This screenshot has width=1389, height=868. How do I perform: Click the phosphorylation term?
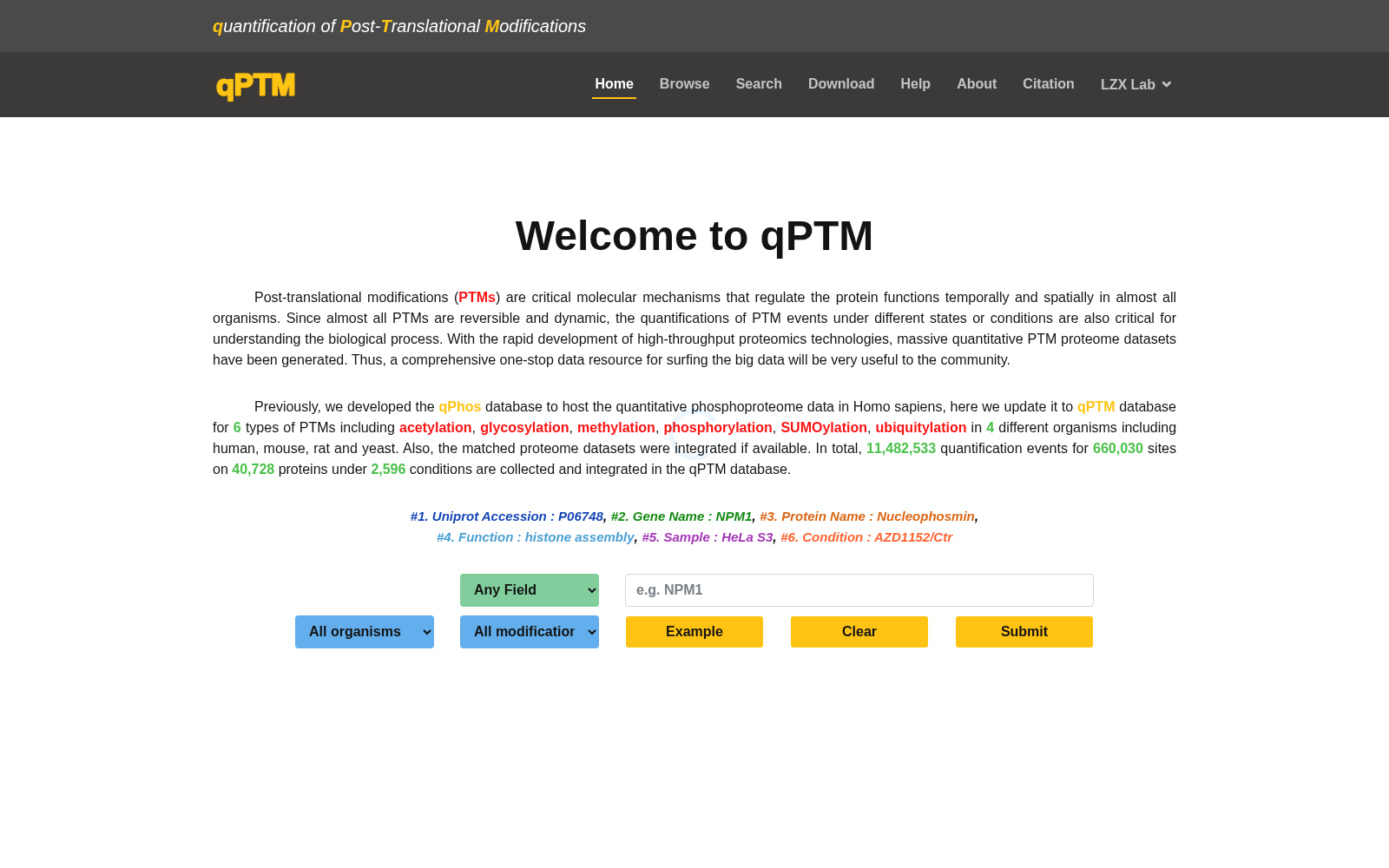[718, 428]
